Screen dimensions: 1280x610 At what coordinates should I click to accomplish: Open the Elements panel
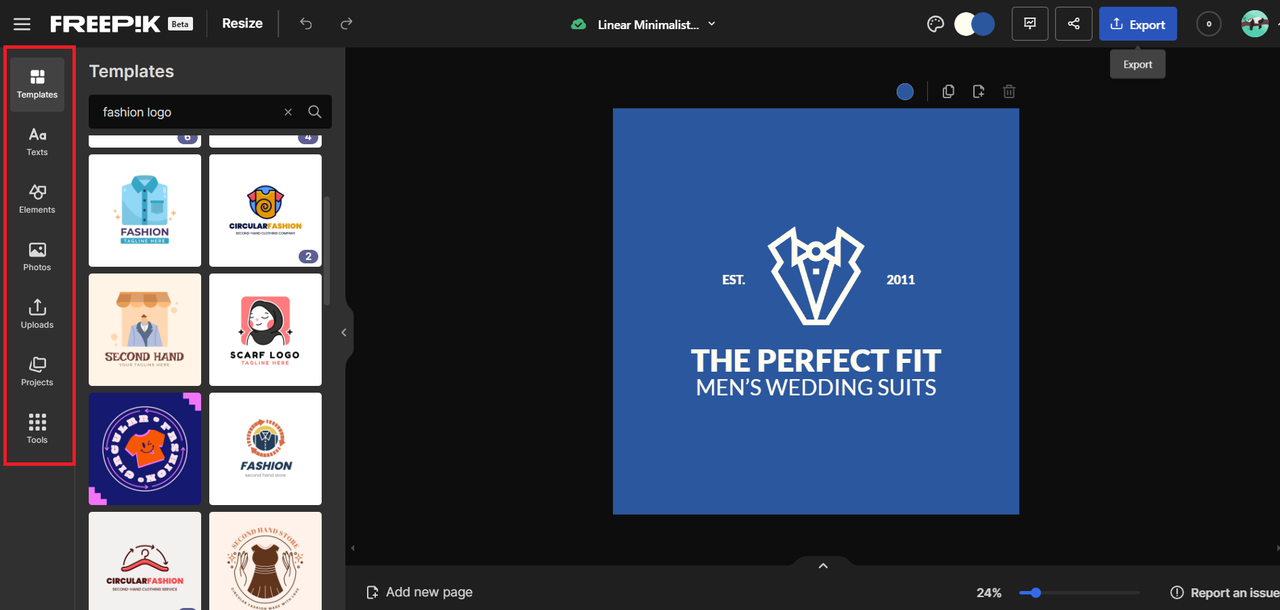coord(37,199)
